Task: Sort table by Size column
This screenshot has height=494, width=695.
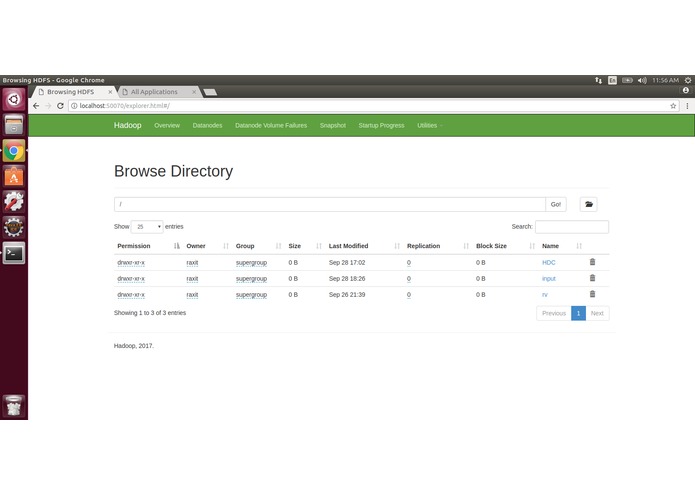Action: coord(305,246)
